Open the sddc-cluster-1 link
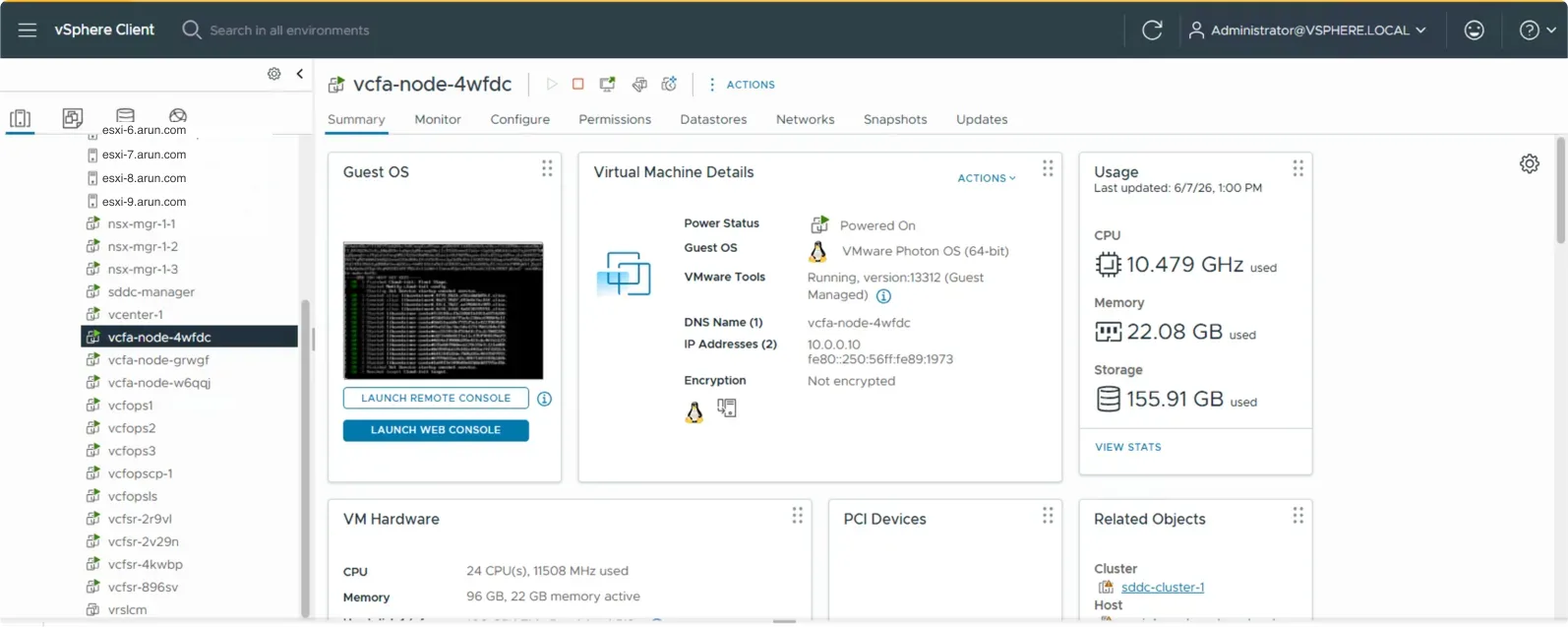Image resolution: width=1568 pixels, height=627 pixels. [1163, 588]
